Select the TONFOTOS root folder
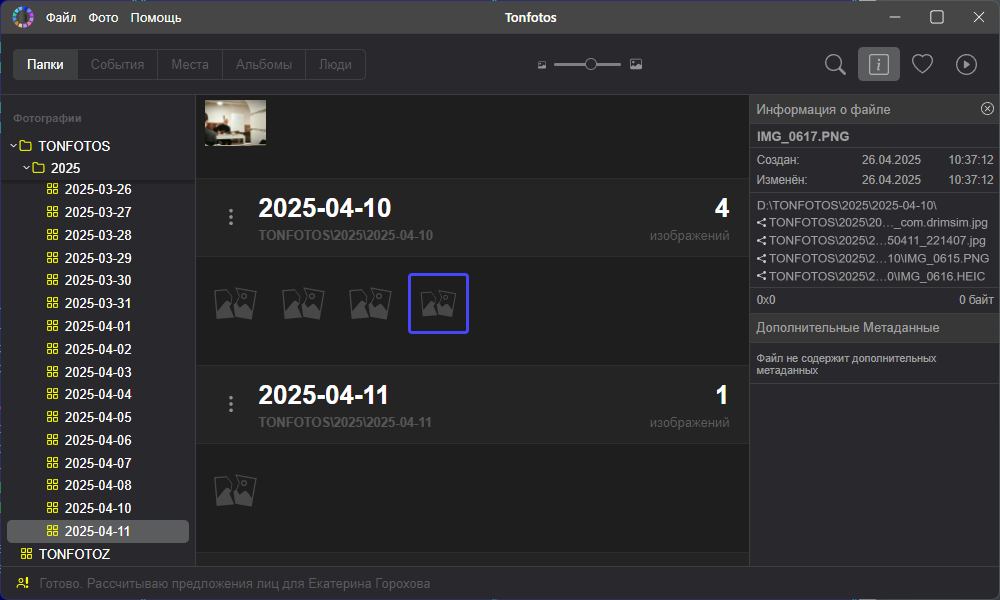Screen dimensions: 1000x600 [x=74, y=146]
